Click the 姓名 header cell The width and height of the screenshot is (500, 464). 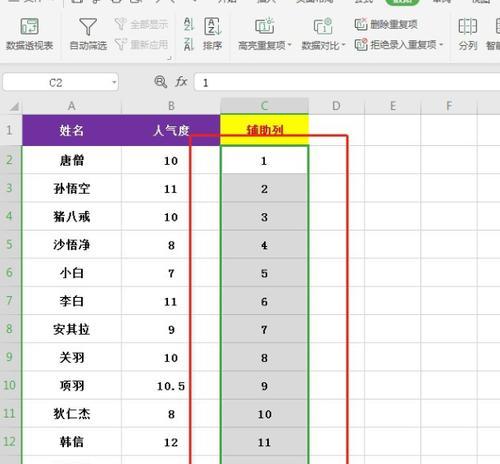pos(72,130)
